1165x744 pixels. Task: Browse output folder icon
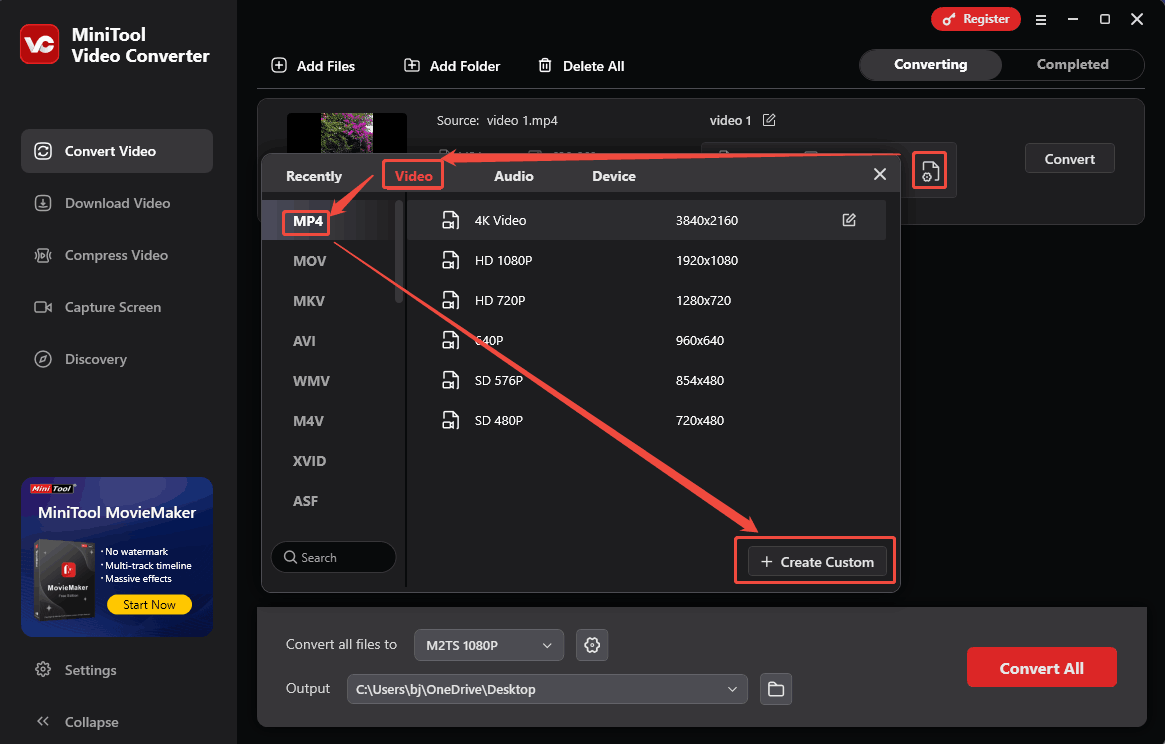pos(776,689)
